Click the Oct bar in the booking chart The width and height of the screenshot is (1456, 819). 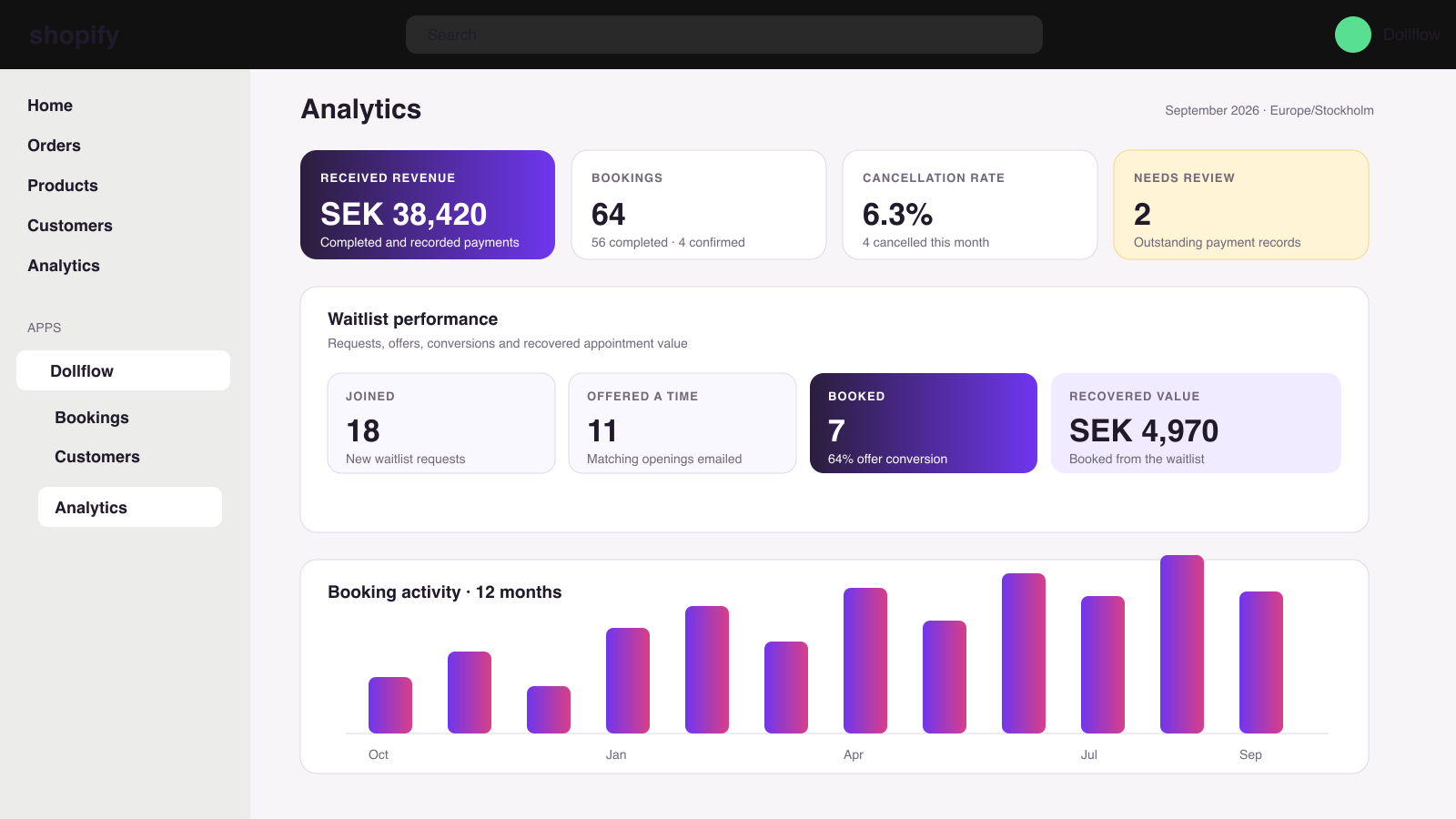pos(390,705)
